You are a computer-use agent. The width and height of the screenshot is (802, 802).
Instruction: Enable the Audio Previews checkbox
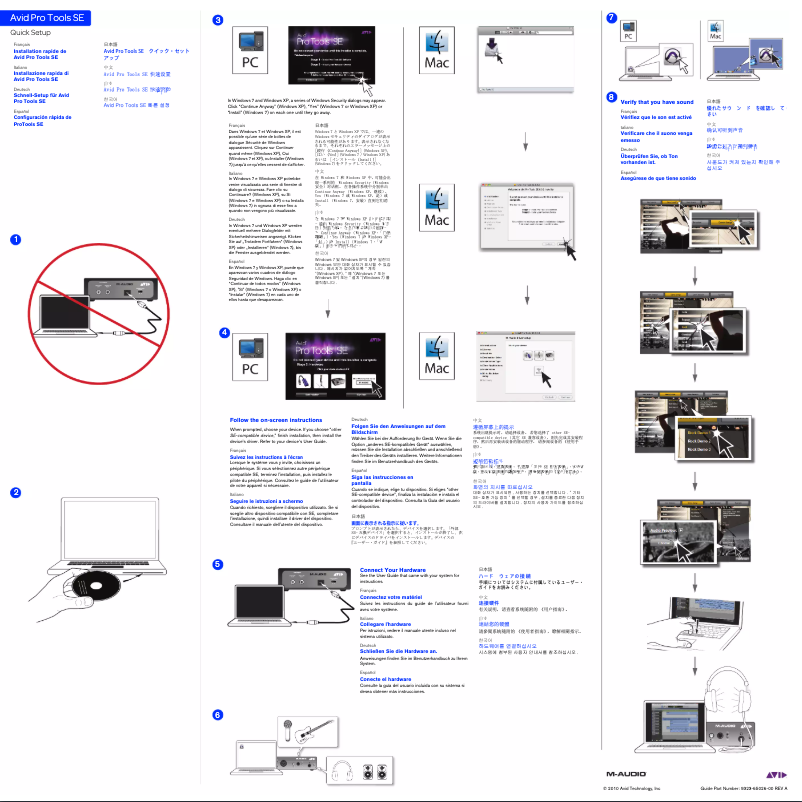point(680,530)
